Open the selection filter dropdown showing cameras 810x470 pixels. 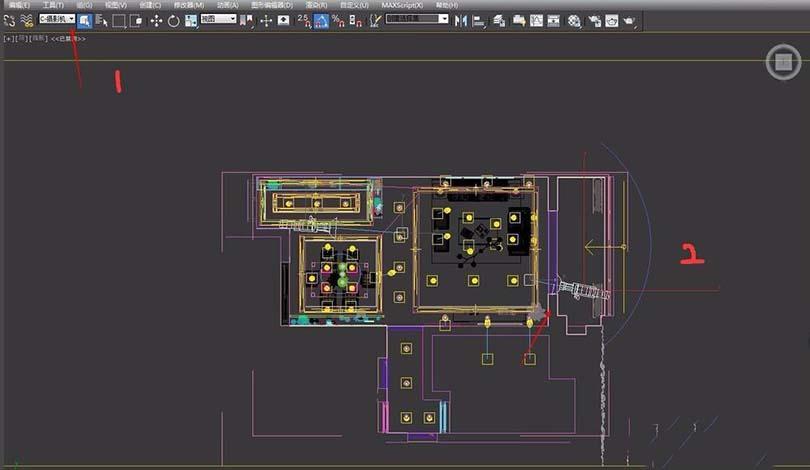coord(57,19)
